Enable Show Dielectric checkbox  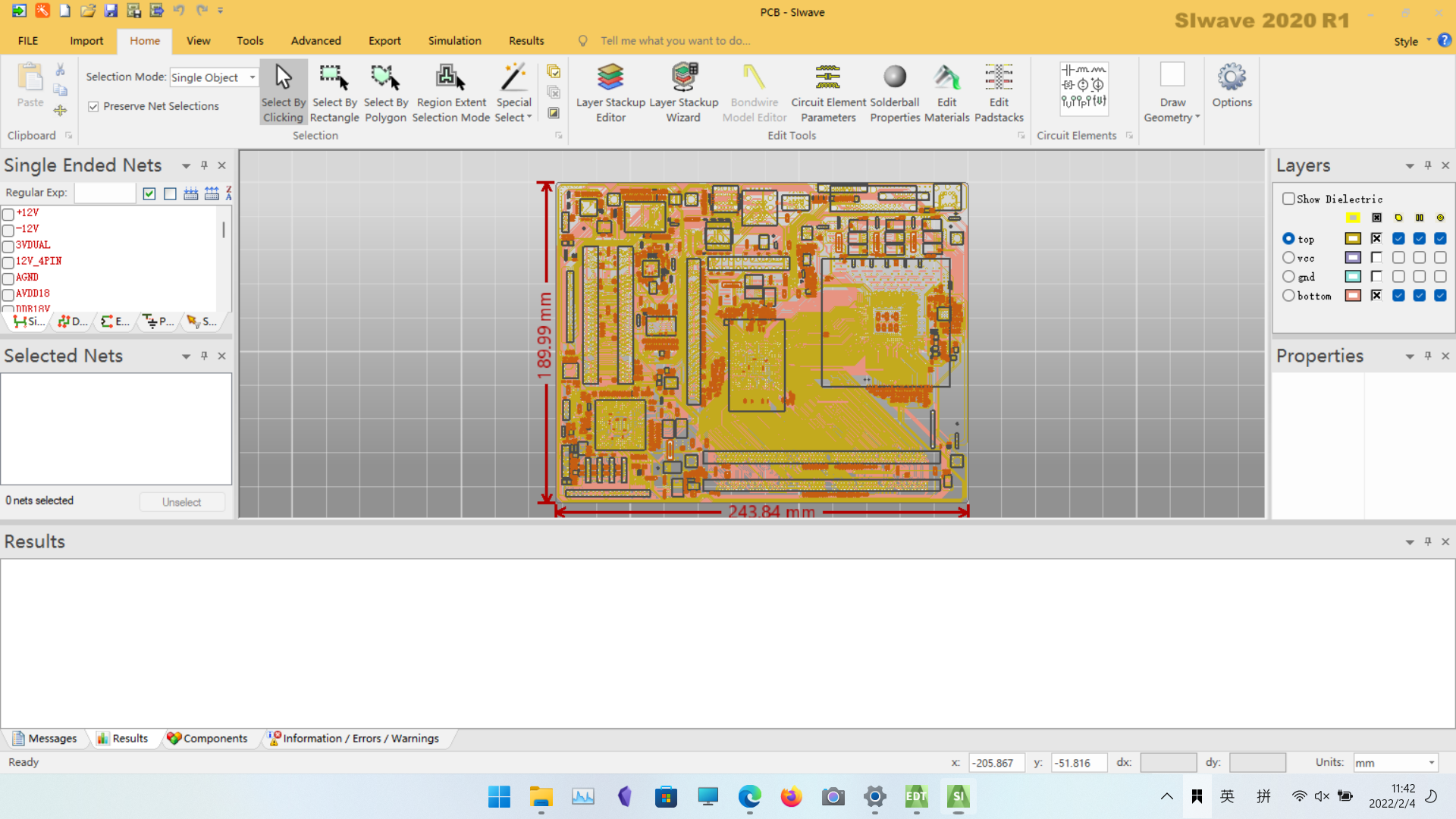[x=1288, y=199]
